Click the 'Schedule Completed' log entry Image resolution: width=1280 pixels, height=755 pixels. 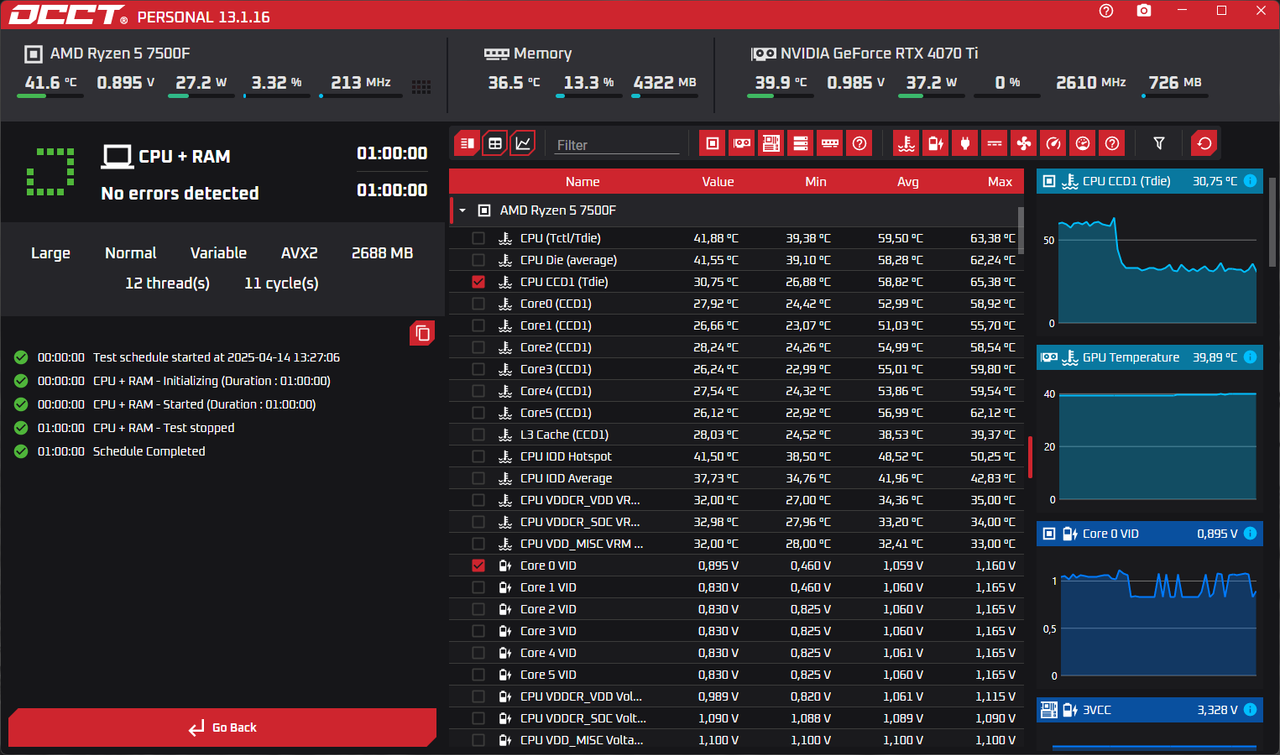coord(149,451)
